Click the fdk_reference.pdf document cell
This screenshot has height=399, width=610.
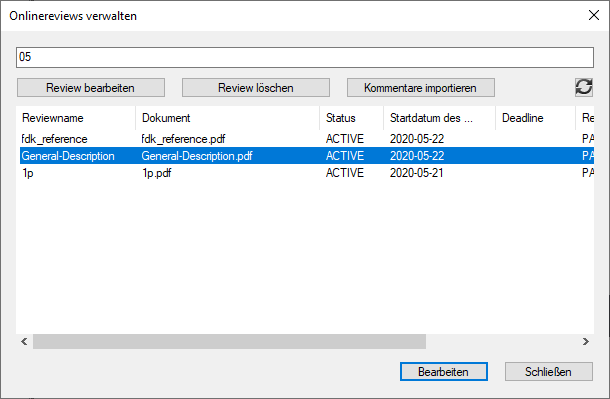pyautogui.click(x=183, y=139)
